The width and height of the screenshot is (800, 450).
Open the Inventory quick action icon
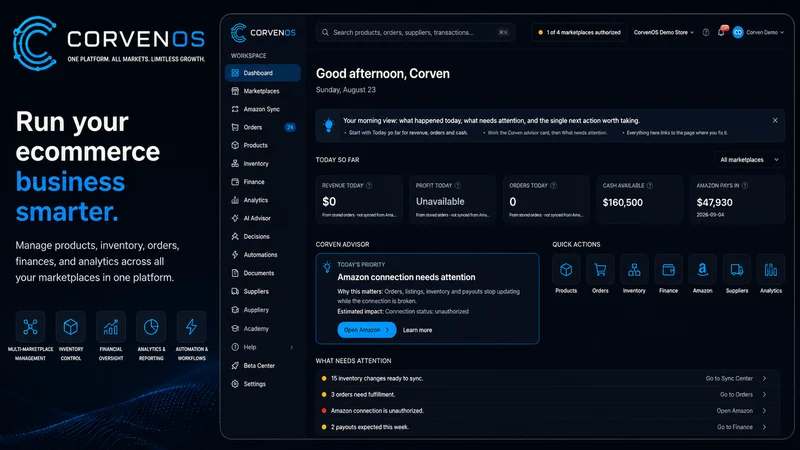click(x=634, y=269)
